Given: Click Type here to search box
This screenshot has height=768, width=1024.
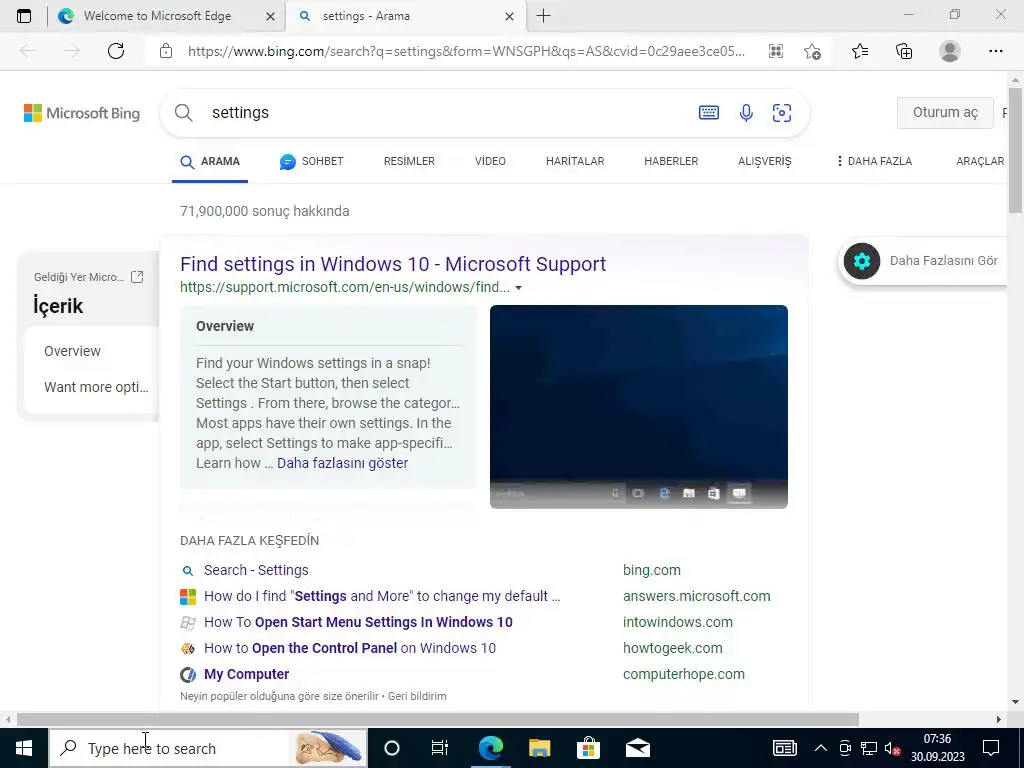Looking at the screenshot, I should (x=208, y=748).
